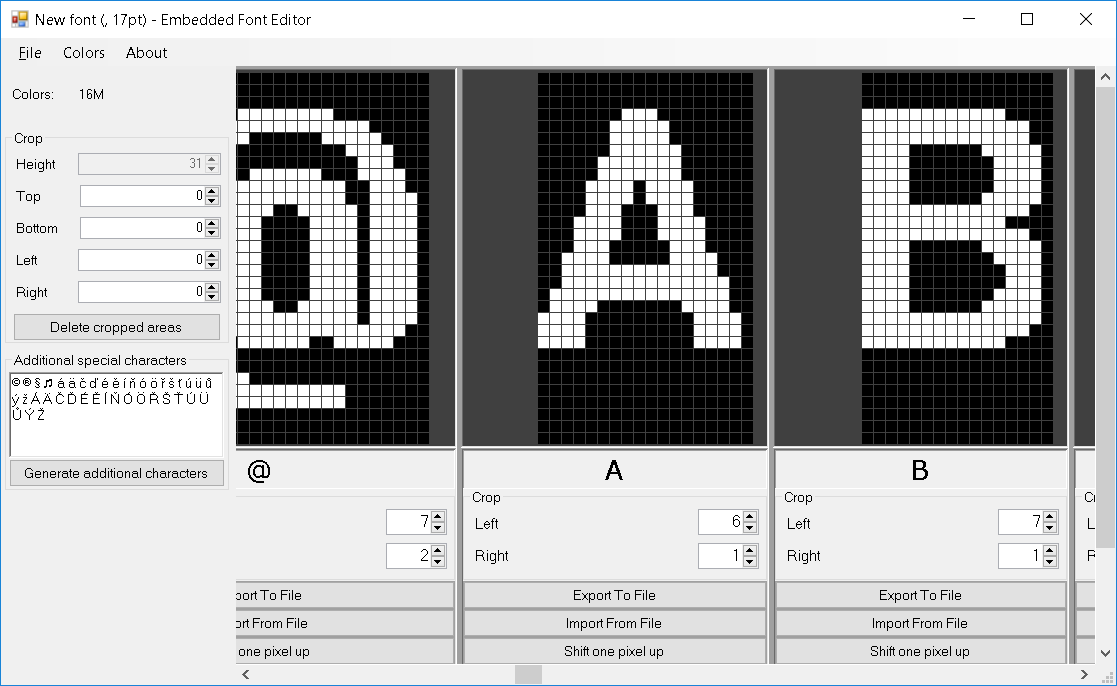Decrease the Bottom crop value

(x=211, y=233)
